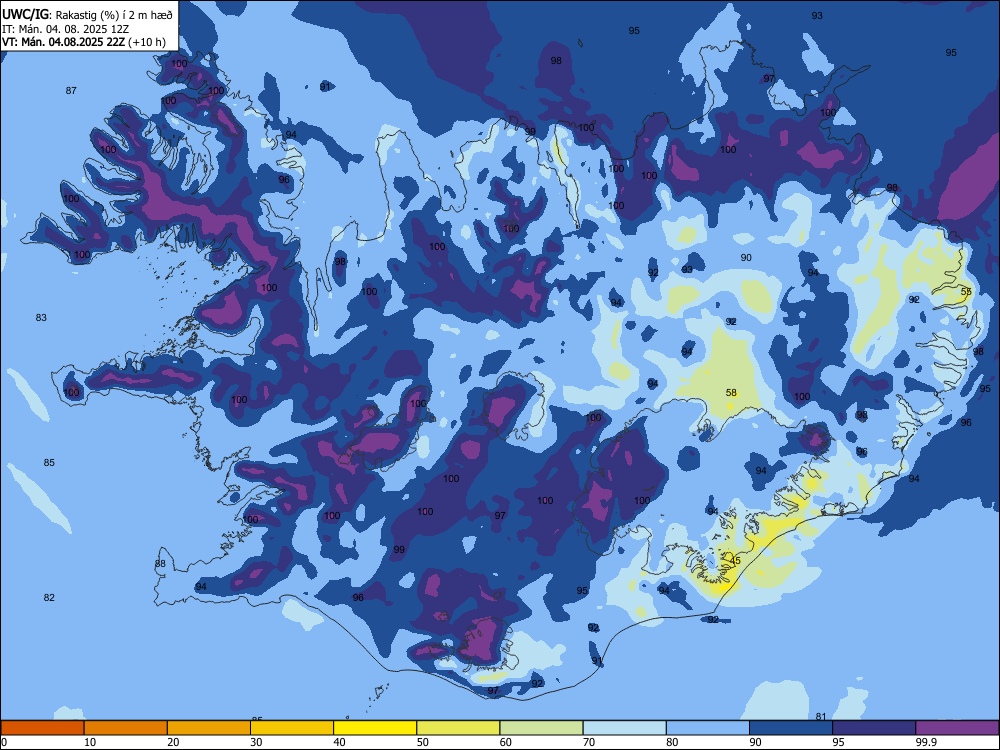This screenshot has height=750, width=1000.
Task: Click the humidity value '88' on the southwest peninsula
Action: 160,564
